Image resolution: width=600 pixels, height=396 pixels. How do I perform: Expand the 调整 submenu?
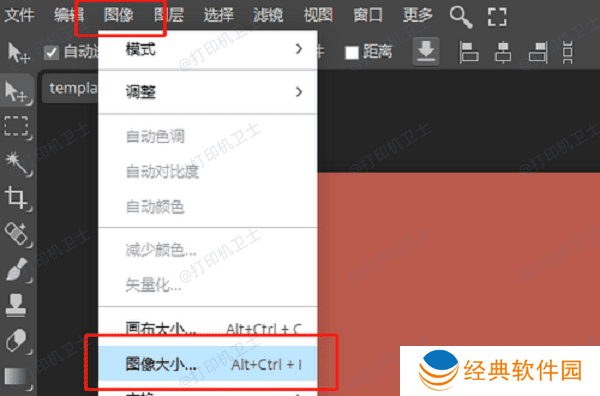click(208, 92)
